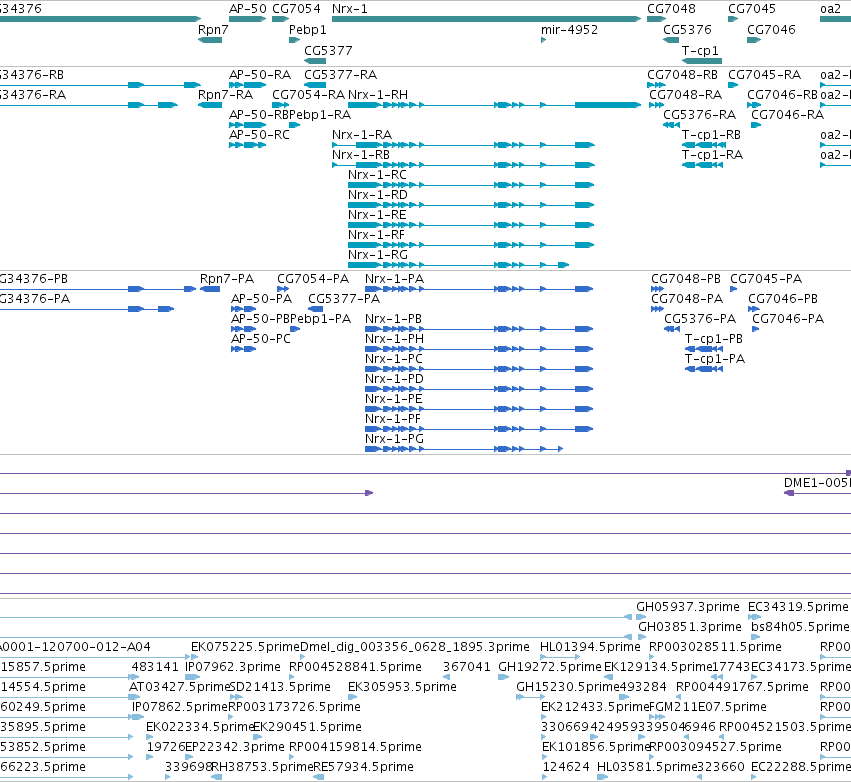Click EST EK075225.5prime

pyautogui.click(x=245, y=647)
